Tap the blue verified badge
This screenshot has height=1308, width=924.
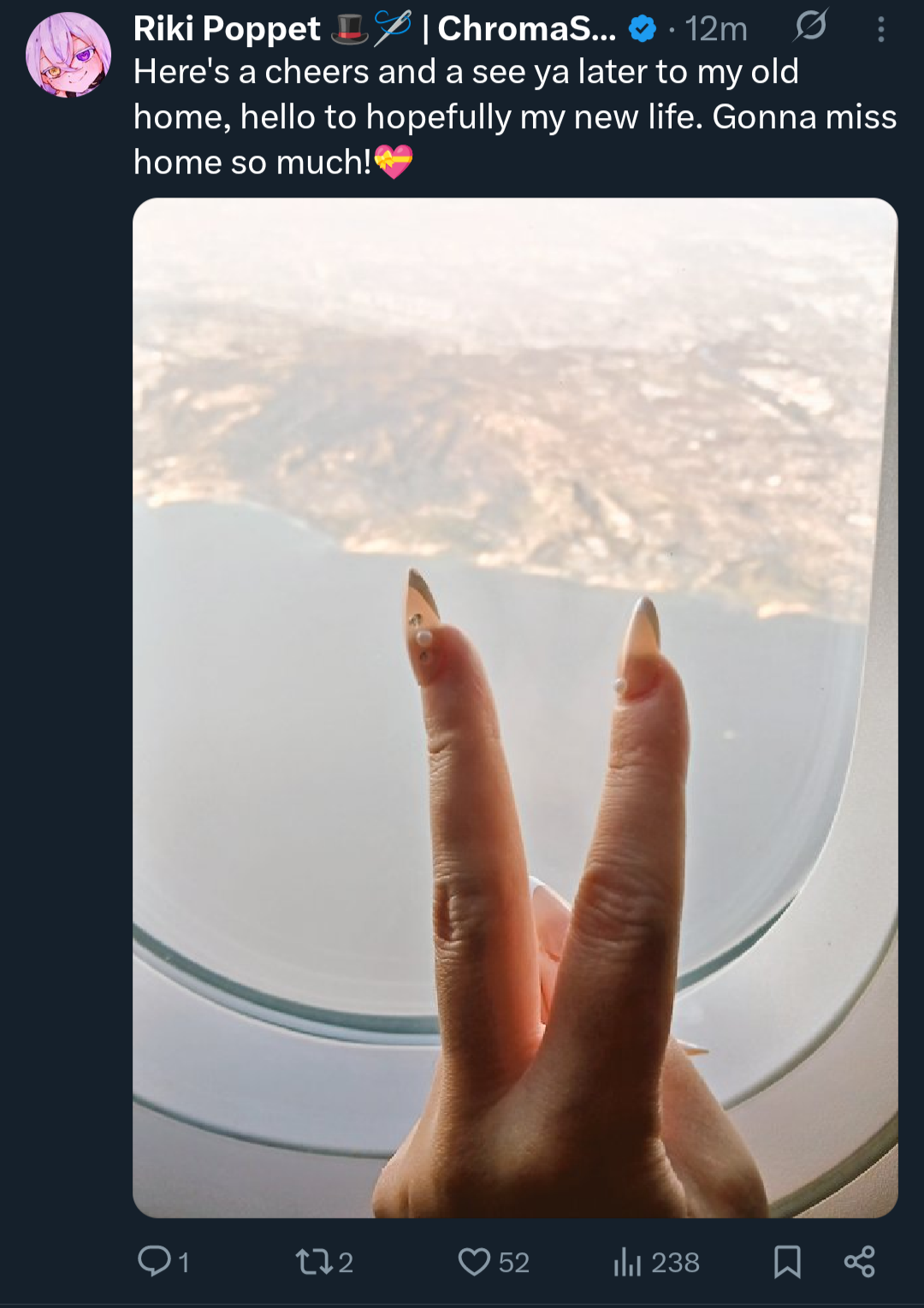pos(642,30)
